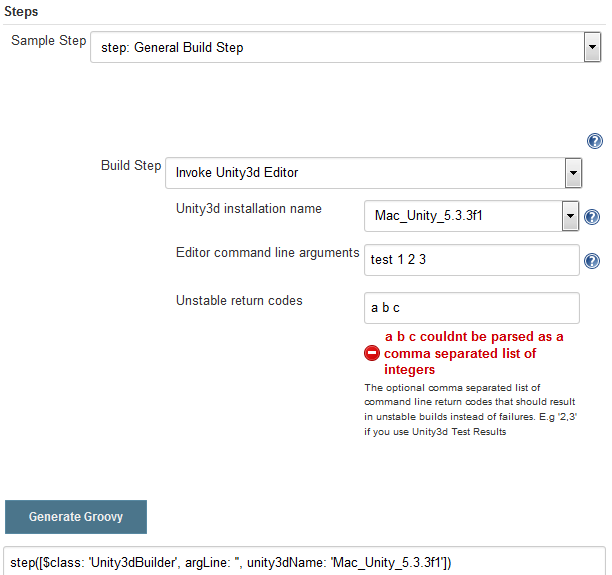Click the Steps section heading
The width and height of the screenshot is (612, 575).
(x=21, y=11)
